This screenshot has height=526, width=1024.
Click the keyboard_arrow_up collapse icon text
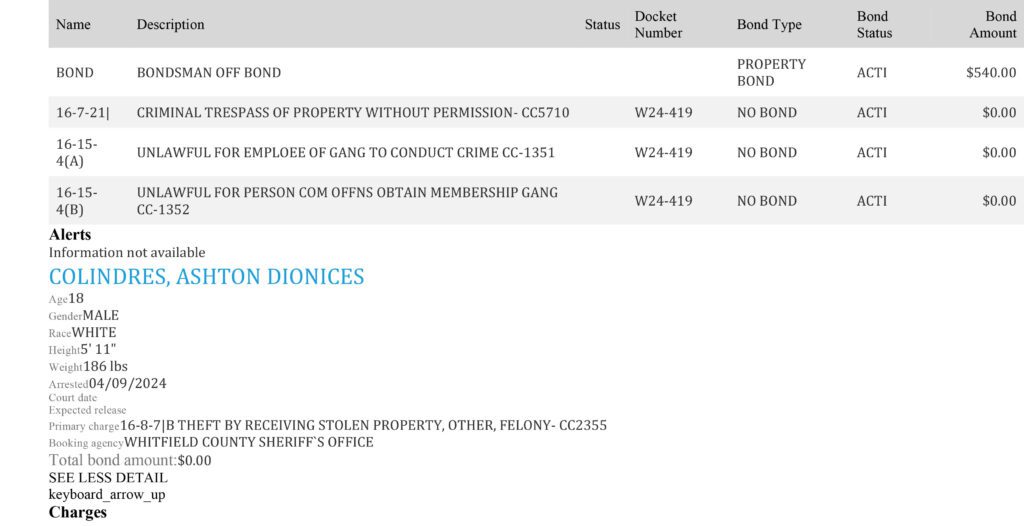(106, 495)
